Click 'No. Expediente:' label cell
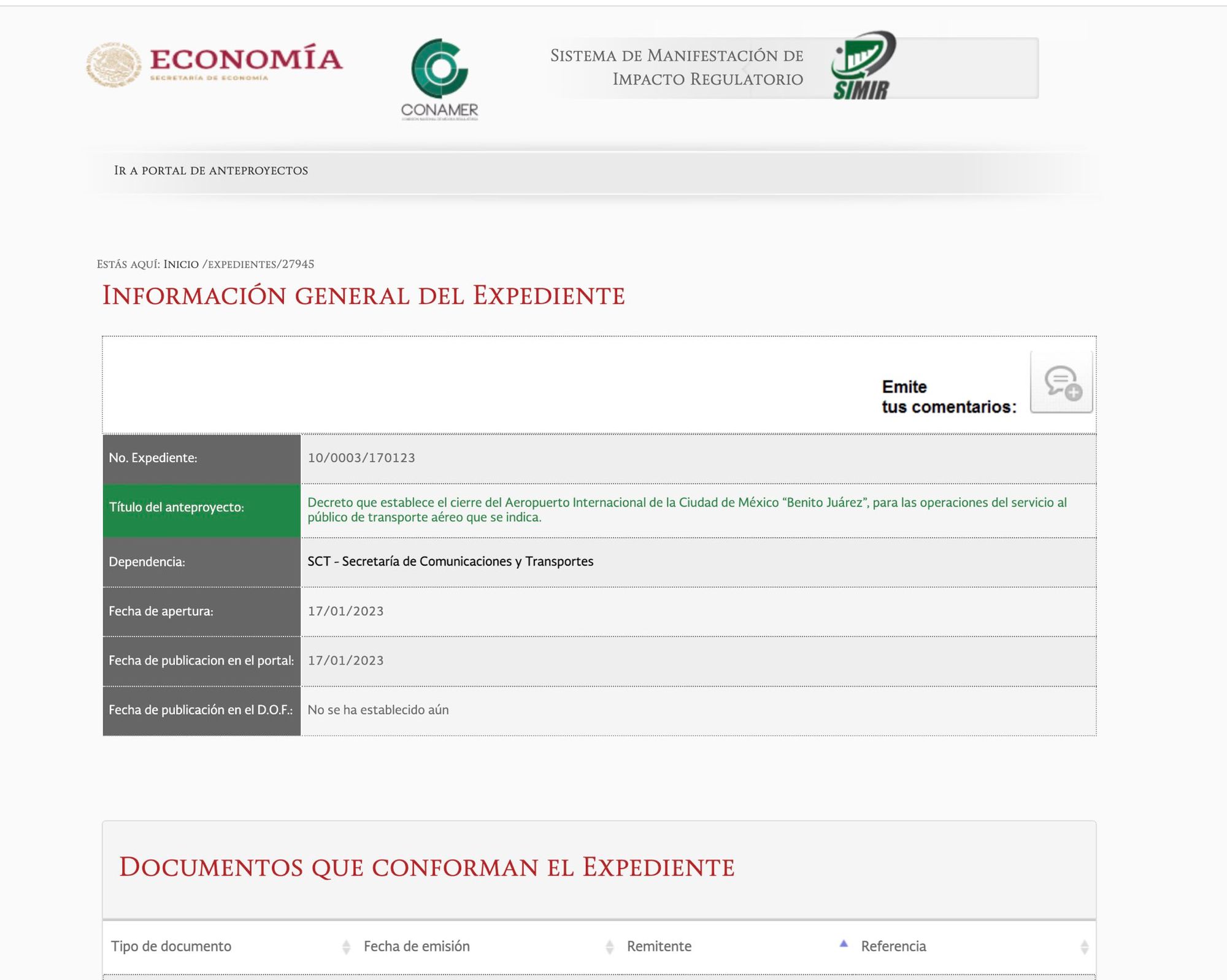This screenshot has width=1227, height=980. pos(201,459)
